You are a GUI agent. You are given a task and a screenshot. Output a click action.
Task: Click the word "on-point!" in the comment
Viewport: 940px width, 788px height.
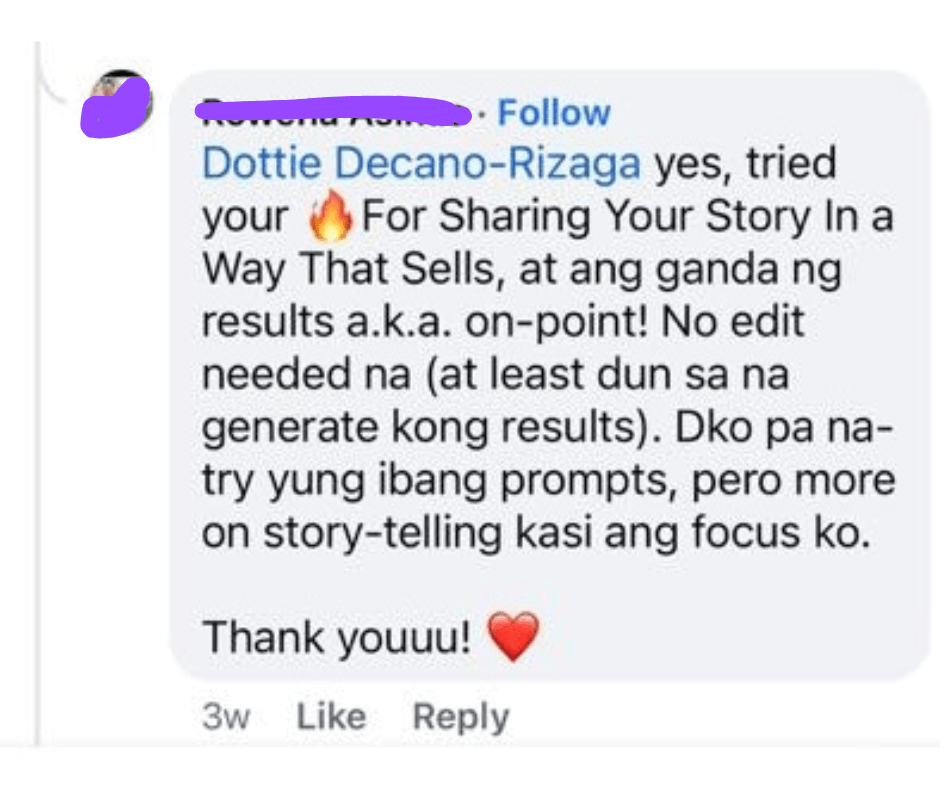[557, 322]
